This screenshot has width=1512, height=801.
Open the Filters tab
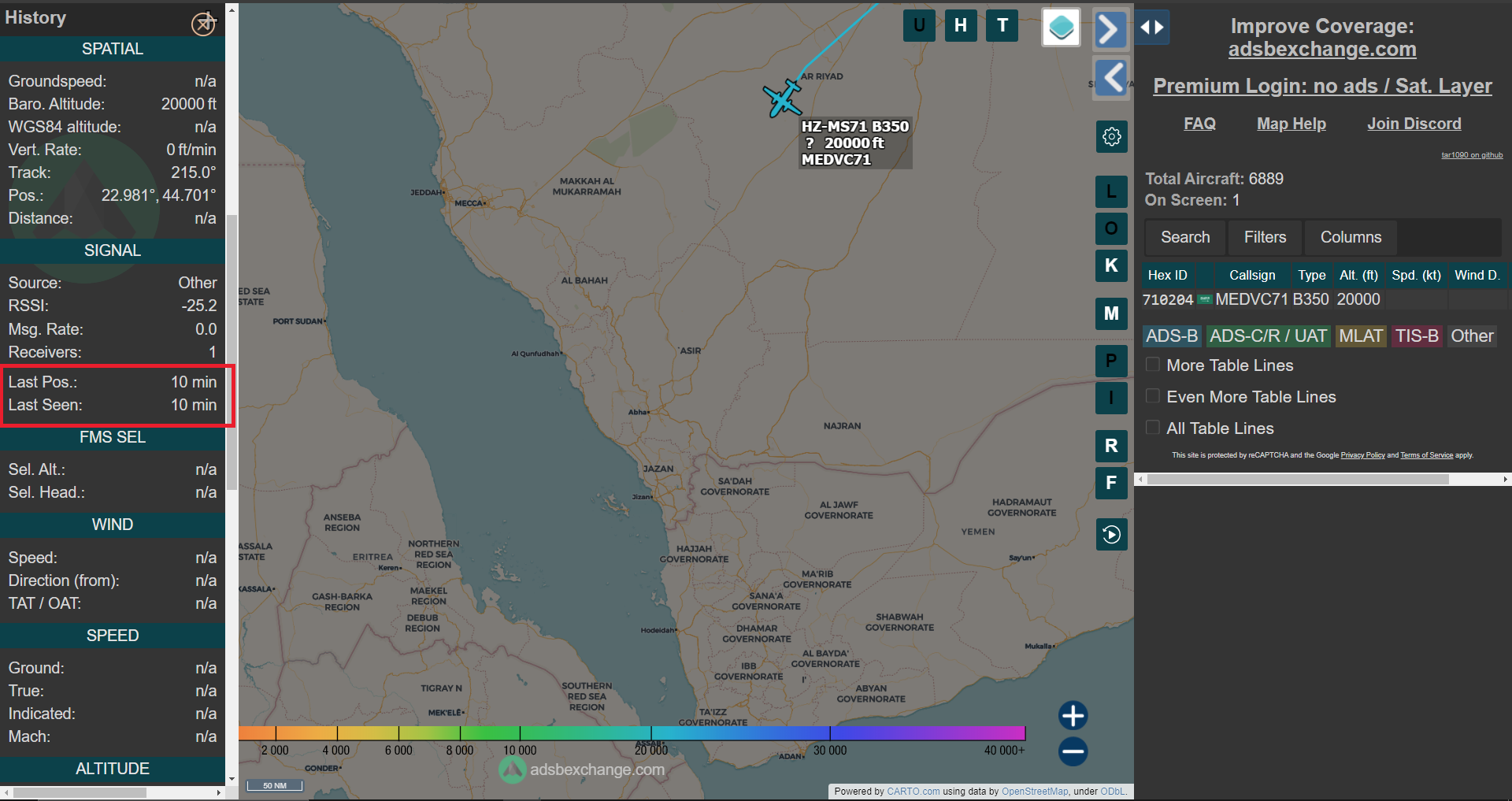tap(1265, 237)
